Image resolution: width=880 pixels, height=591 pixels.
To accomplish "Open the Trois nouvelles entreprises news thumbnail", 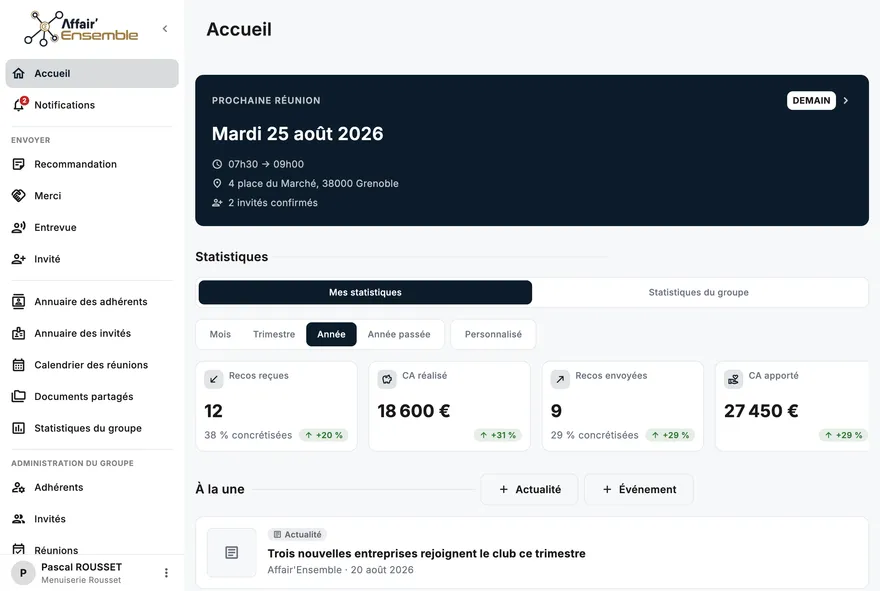I will coord(232,553).
